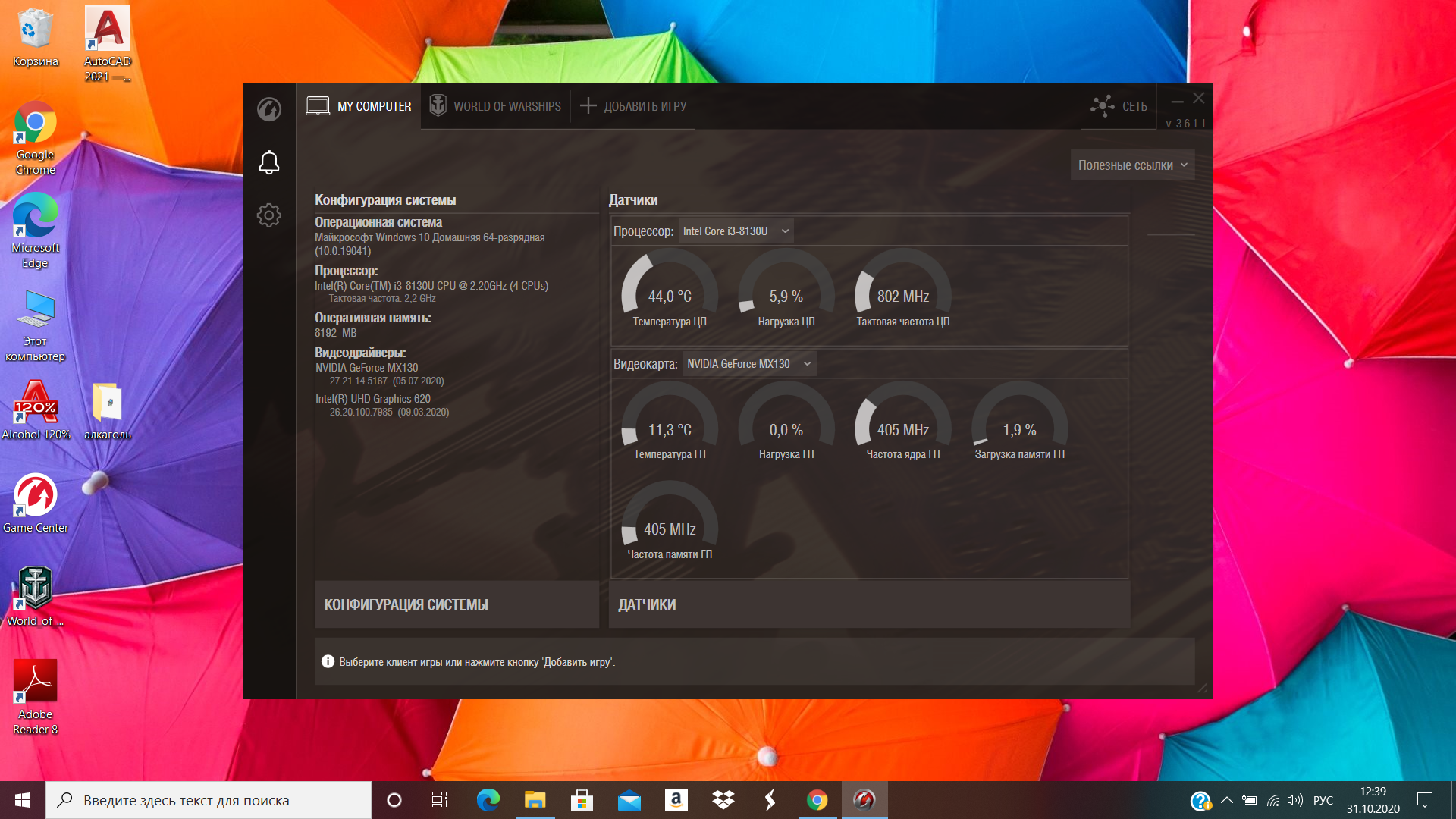1456x819 pixels.
Task: Open the Amazon app in the taskbar
Action: 676,800
